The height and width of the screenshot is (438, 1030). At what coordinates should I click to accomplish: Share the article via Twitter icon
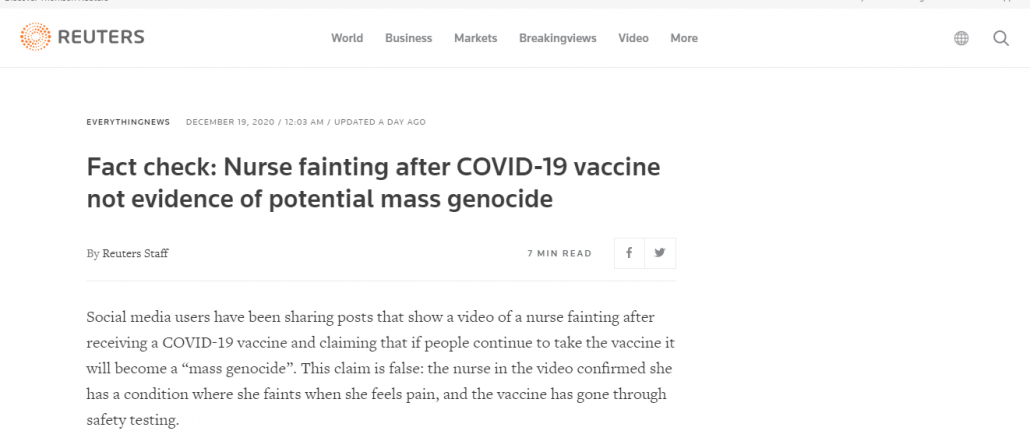coord(660,253)
